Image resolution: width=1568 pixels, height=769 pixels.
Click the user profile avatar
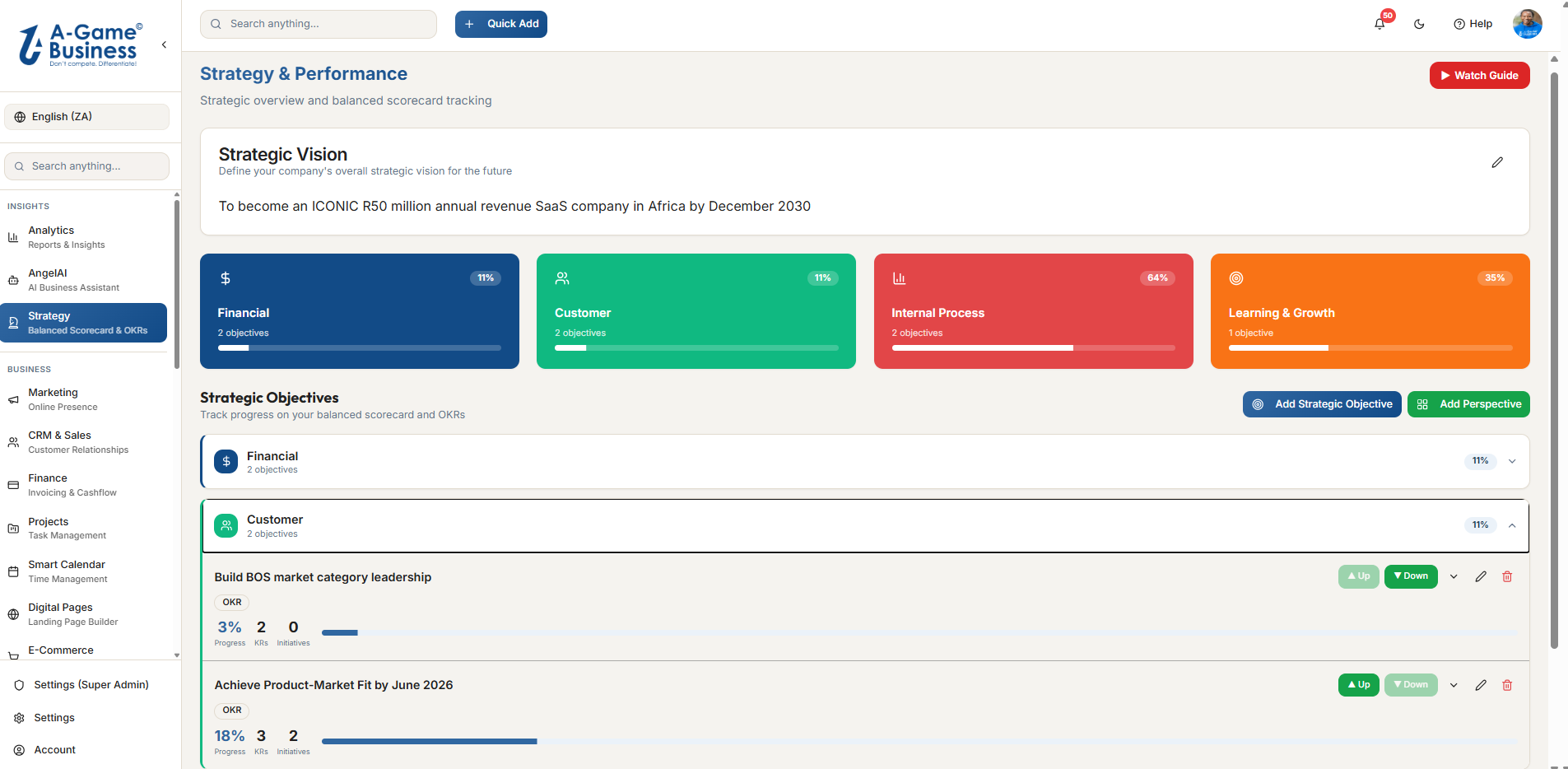1528,24
